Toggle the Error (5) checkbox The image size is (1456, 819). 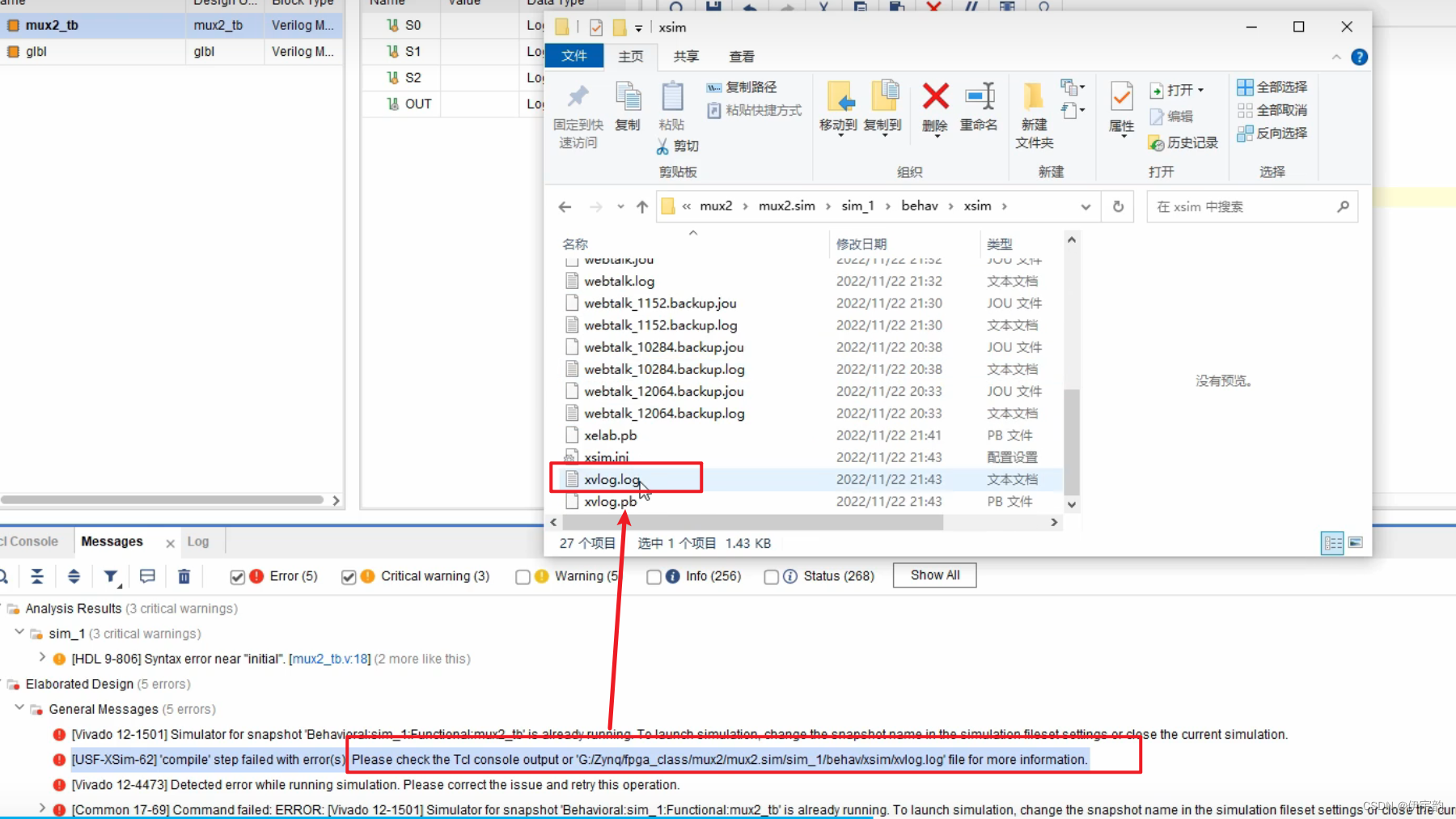[x=237, y=577]
